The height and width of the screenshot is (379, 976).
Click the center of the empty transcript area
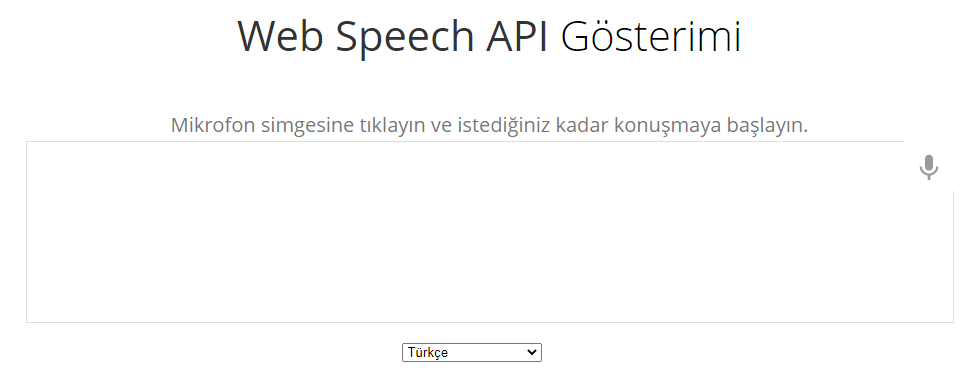click(x=489, y=232)
